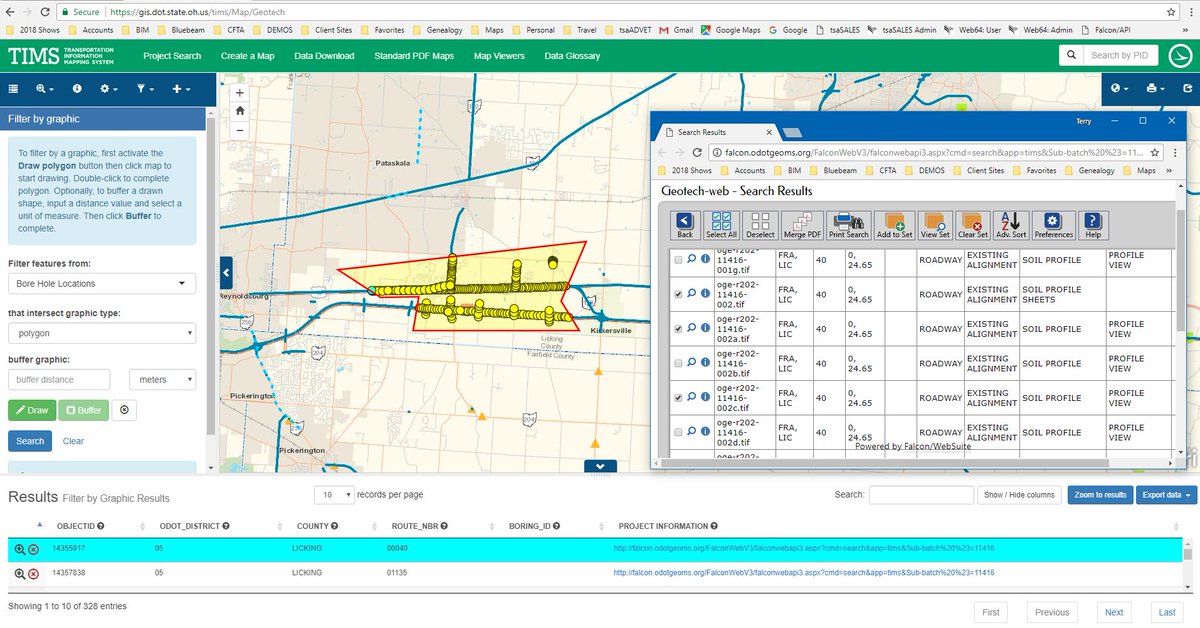Expand the map bottom chevron panel

pyautogui.click(x=599, y=466)
